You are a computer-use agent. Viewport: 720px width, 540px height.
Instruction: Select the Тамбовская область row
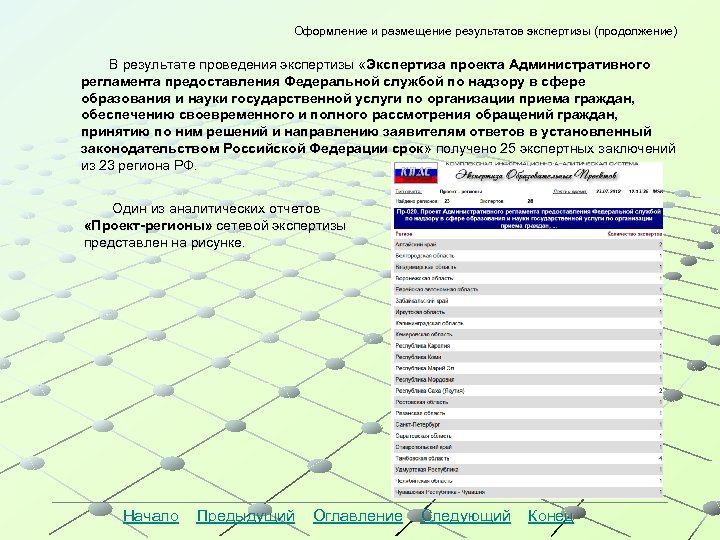coord(529,458)
